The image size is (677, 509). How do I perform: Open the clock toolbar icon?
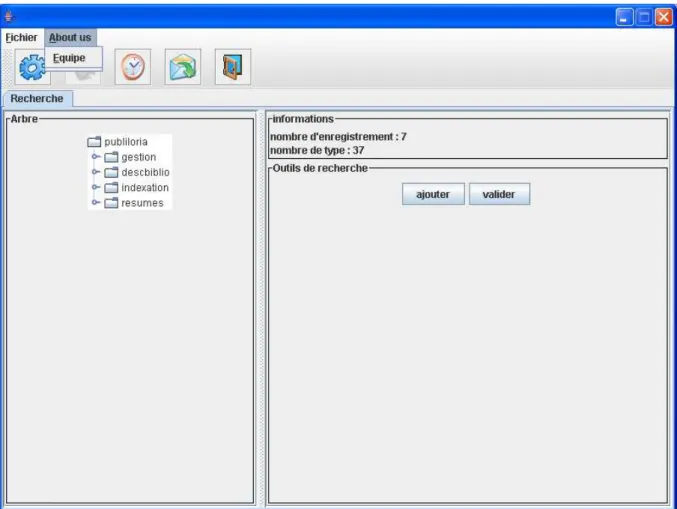point(133,67)
